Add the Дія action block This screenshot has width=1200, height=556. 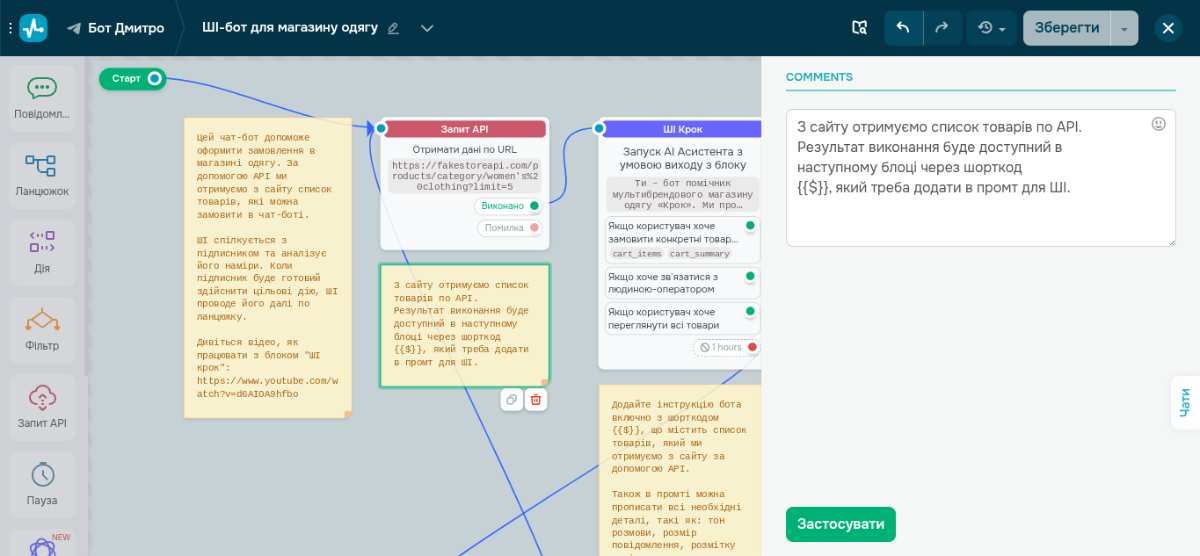[42, 253]
